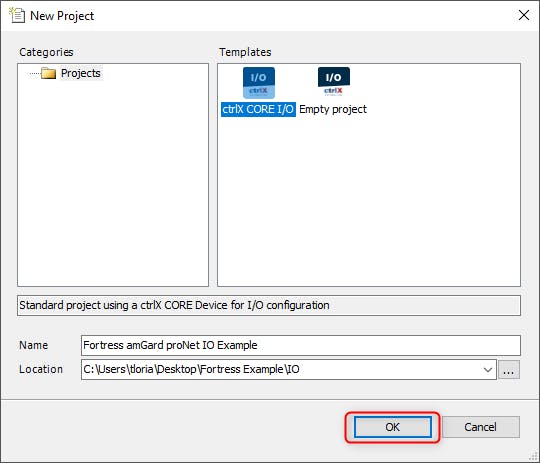This screenshot has height=463, width=540.
Task: Focus the Location path text field
Action: [281, 370]
